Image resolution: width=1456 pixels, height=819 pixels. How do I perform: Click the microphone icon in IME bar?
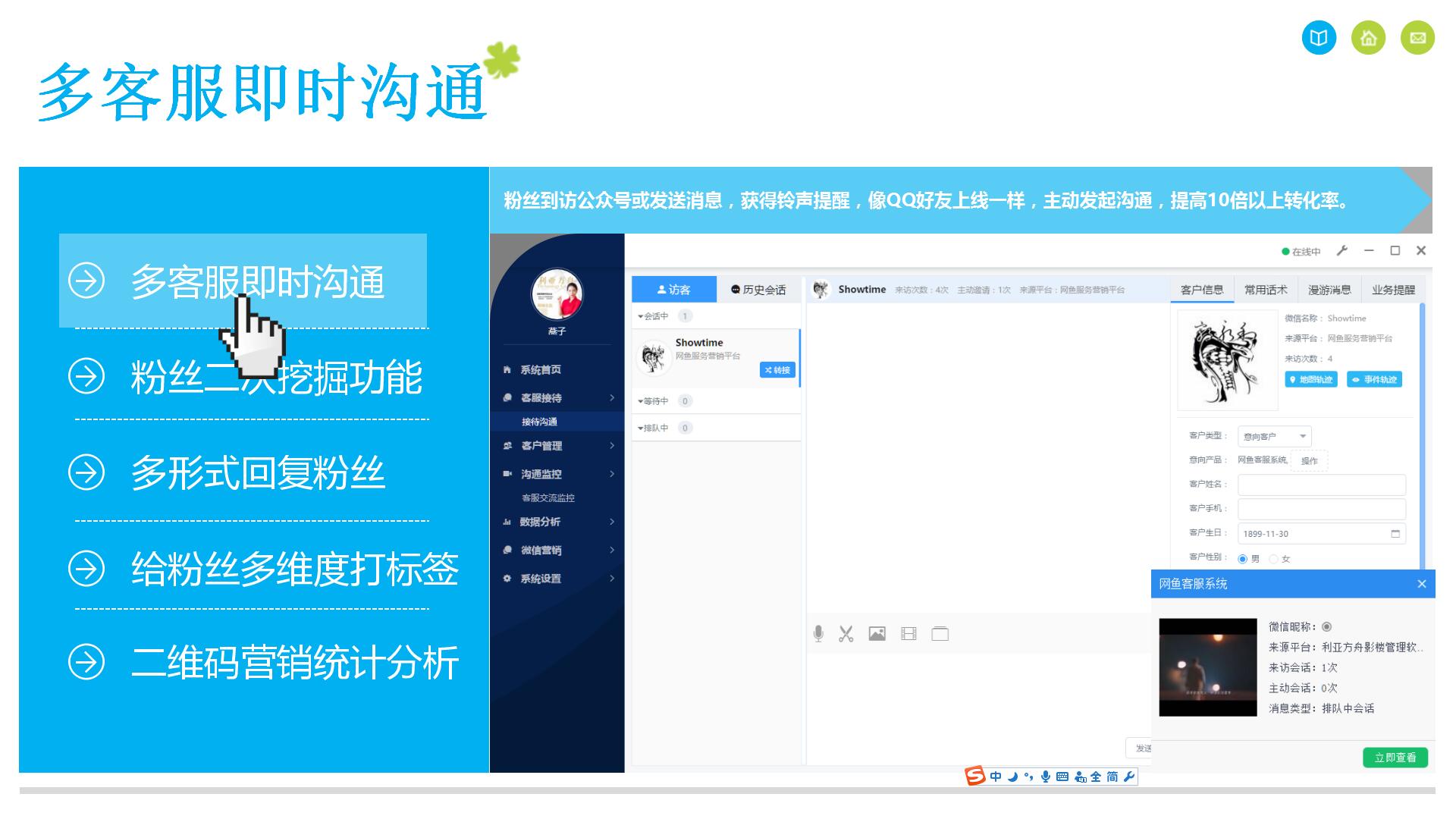click(1046, 776)
